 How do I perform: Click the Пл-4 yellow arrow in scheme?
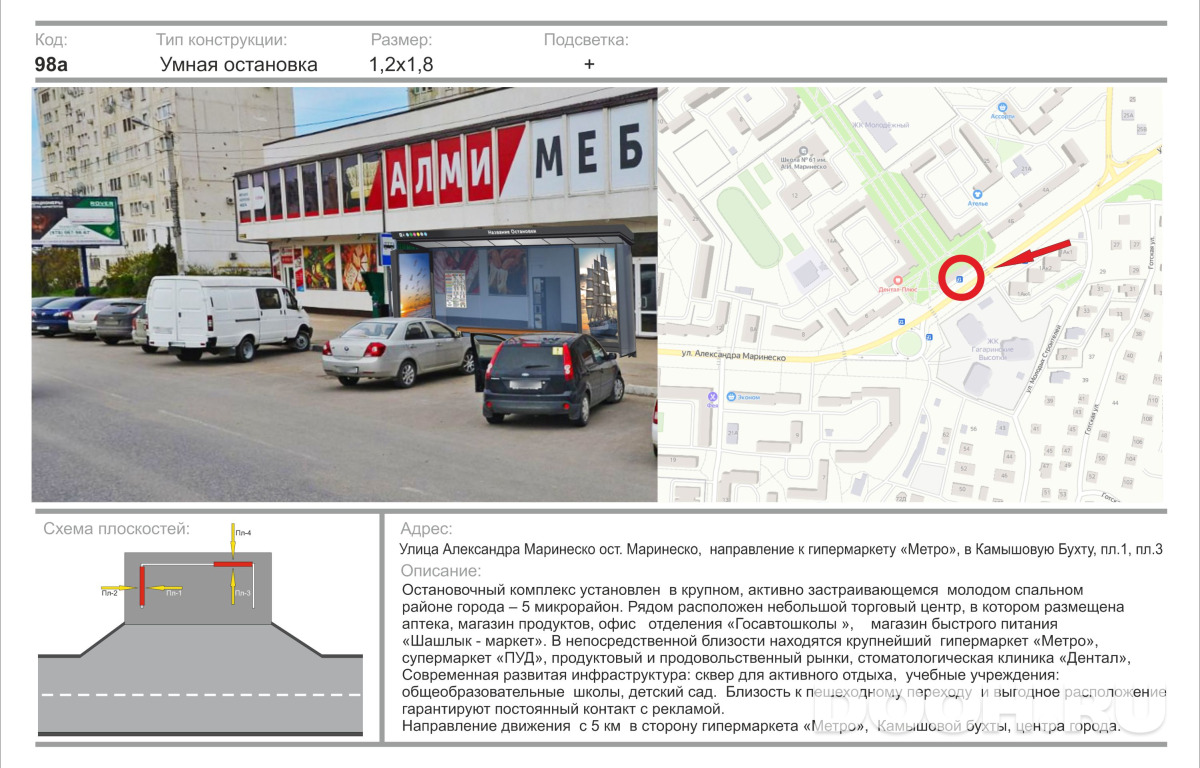coord(233,541)
